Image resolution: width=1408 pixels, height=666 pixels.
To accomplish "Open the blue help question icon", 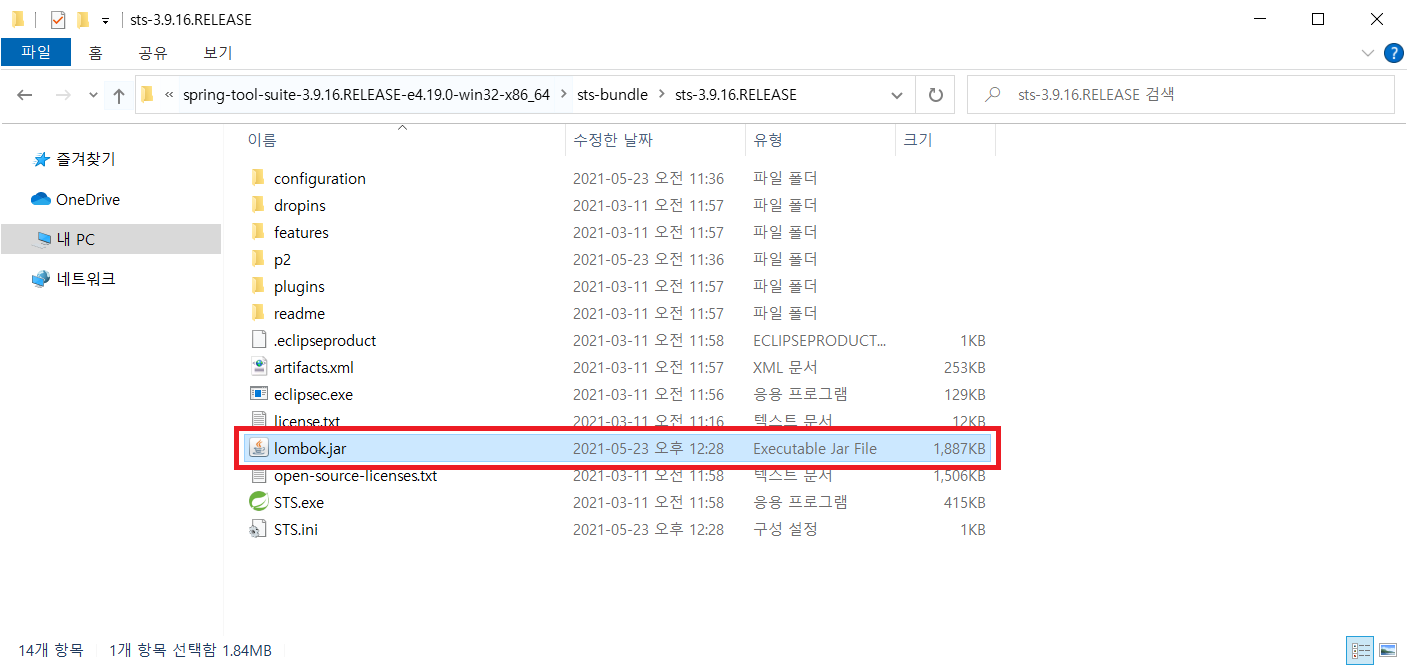I will pos(1392,52).
